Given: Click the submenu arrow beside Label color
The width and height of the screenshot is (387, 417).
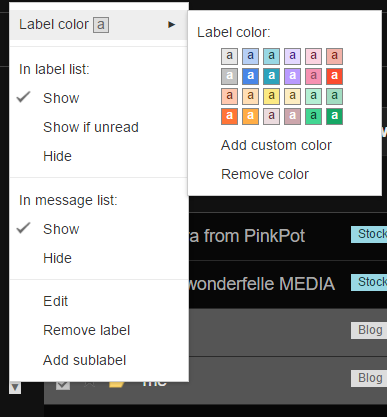Looking at the screenshot, I should pos(172,25).
